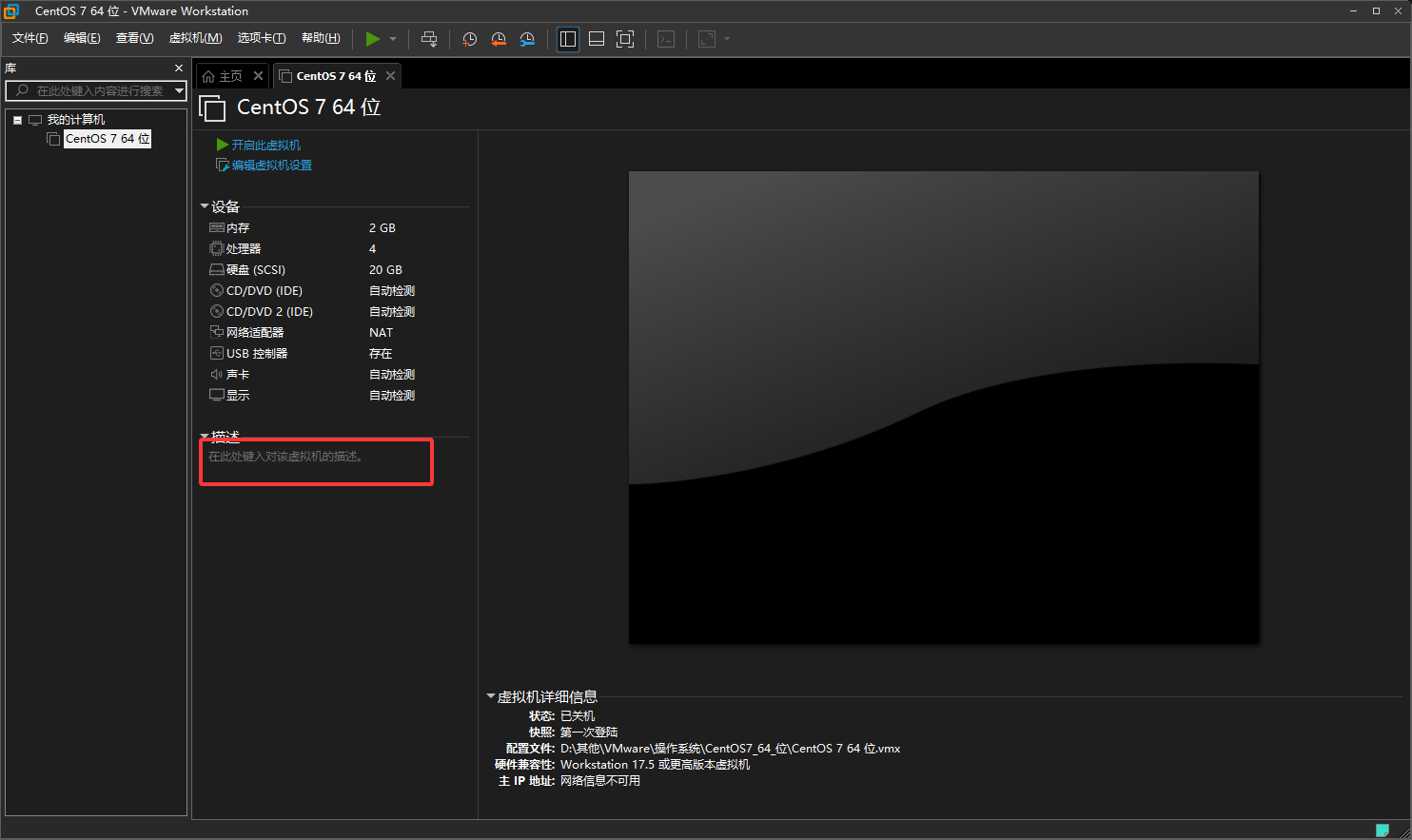Click the USB 控制器 label
1412x840 pixels.
[257, 354]
